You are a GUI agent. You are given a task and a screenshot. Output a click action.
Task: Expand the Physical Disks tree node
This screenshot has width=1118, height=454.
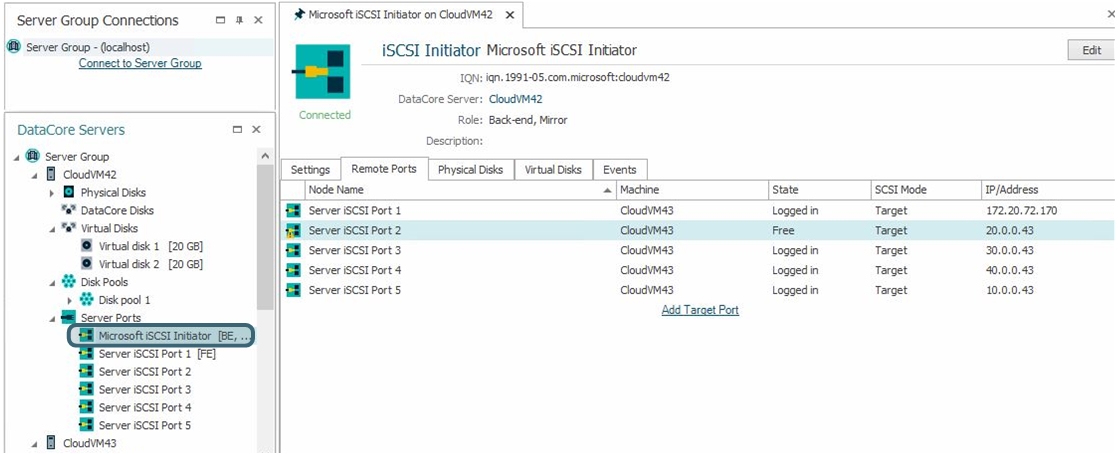click(52, 192)
